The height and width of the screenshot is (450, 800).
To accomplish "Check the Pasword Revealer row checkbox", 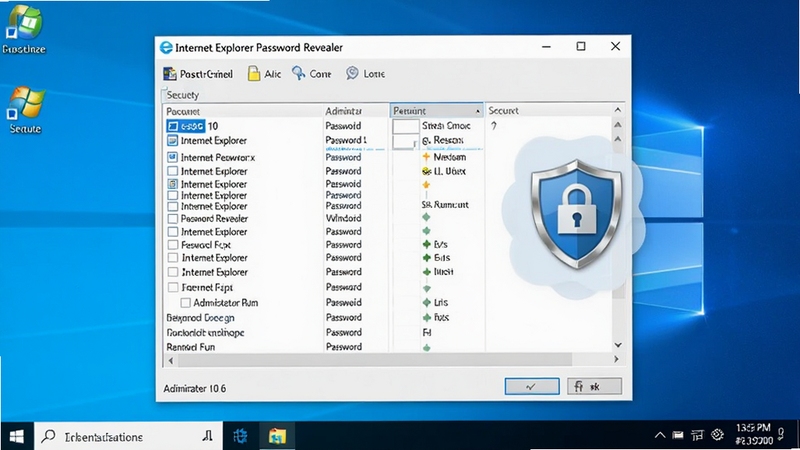I will pos(172,218).
